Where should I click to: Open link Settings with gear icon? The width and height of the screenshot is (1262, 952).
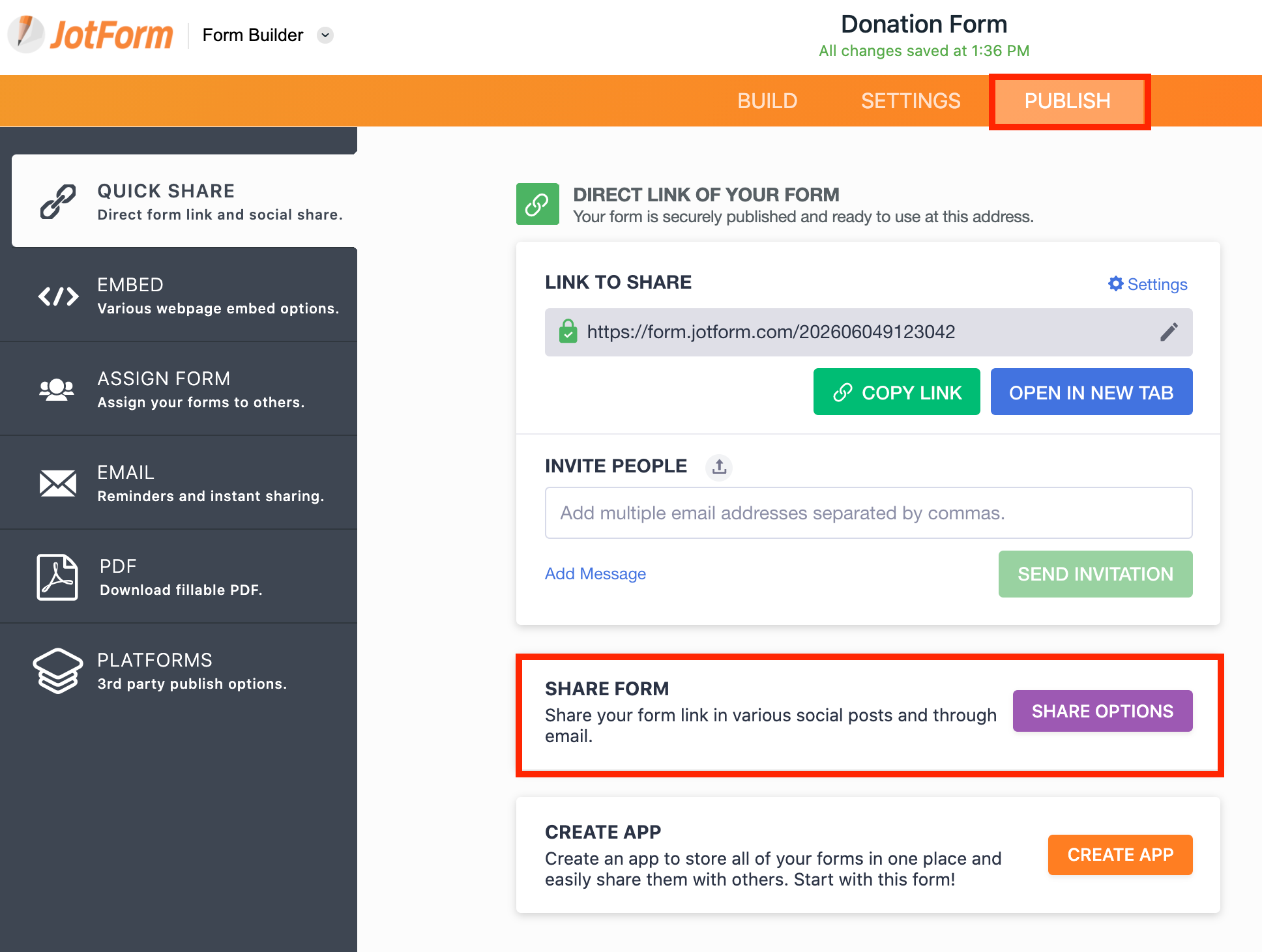tap(1148, 284)
